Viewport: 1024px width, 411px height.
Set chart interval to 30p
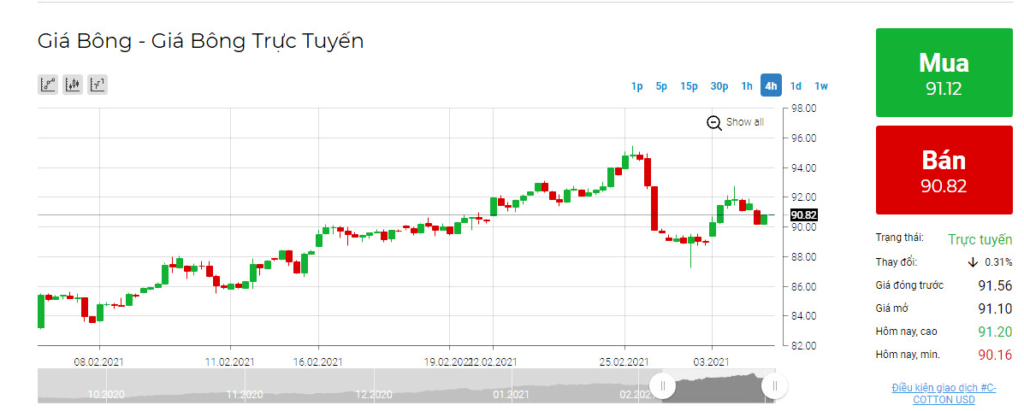point(719,86)
